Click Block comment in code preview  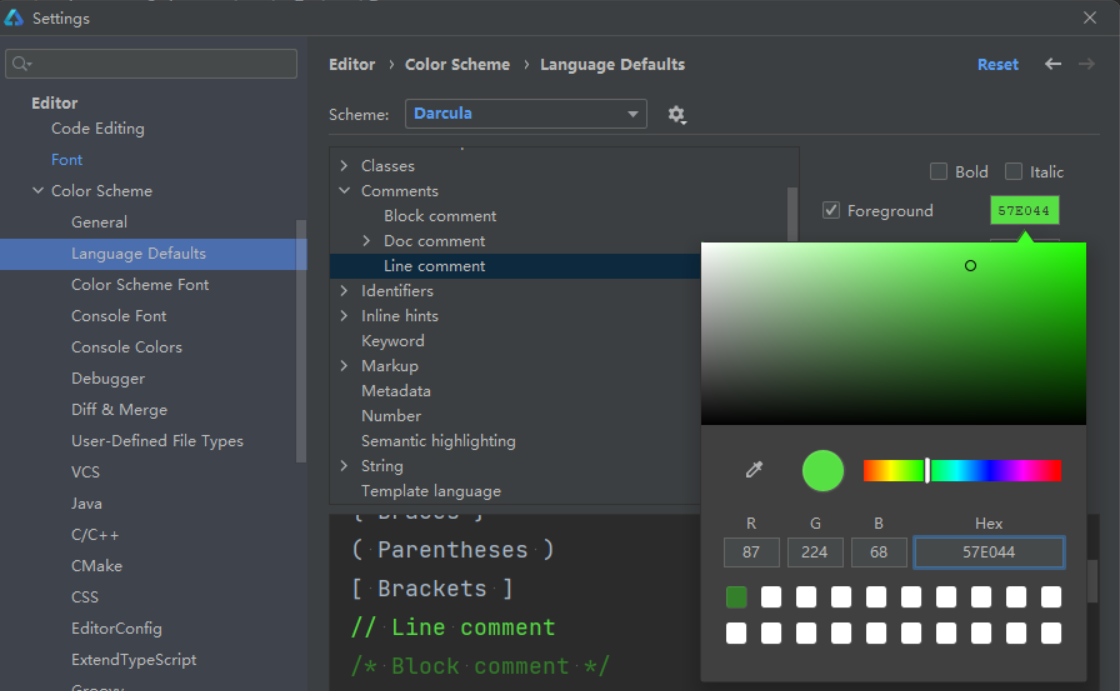[480, 666]
